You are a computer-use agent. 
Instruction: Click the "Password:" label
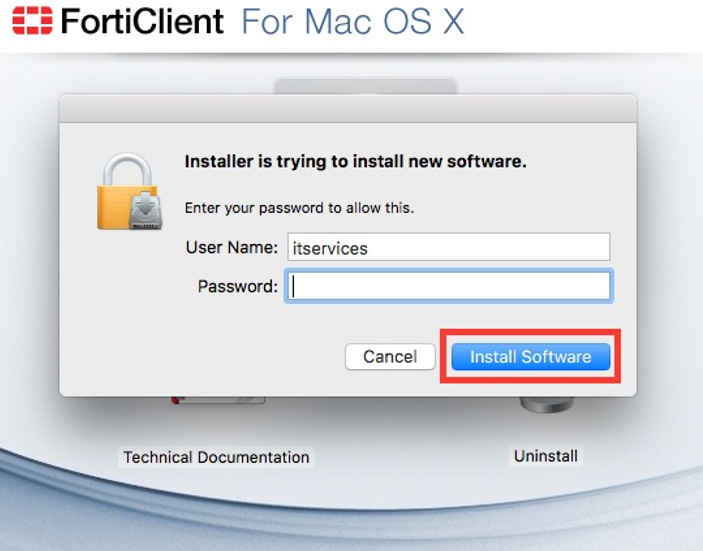pos(237,287)
